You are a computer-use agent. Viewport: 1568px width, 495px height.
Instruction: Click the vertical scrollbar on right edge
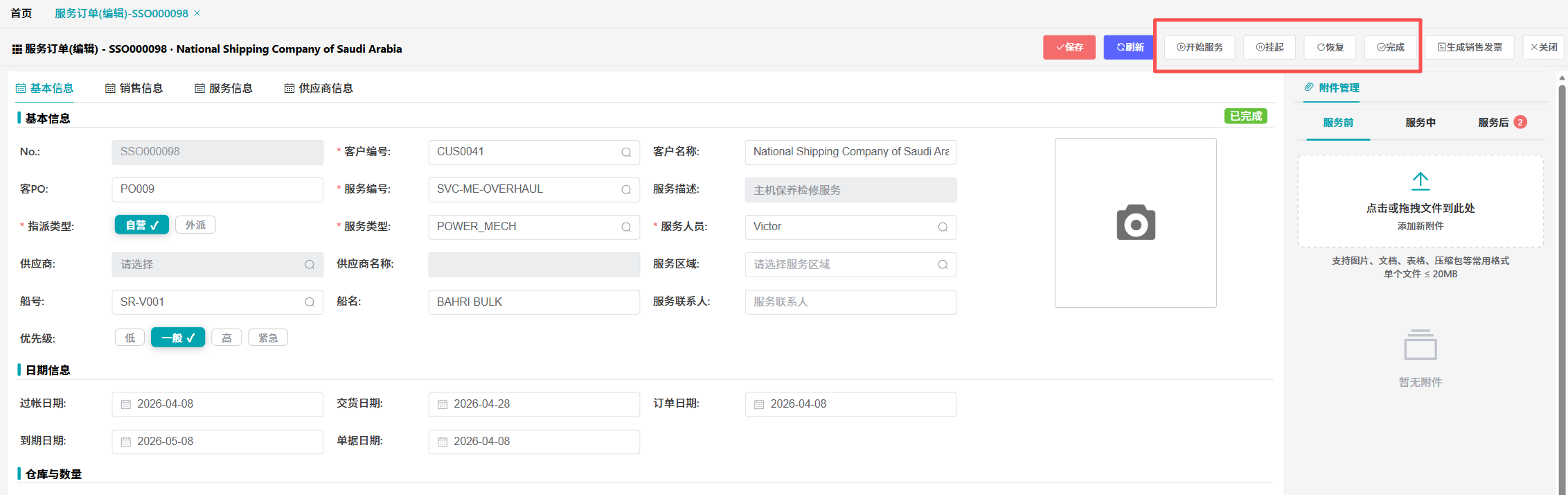1562,277
